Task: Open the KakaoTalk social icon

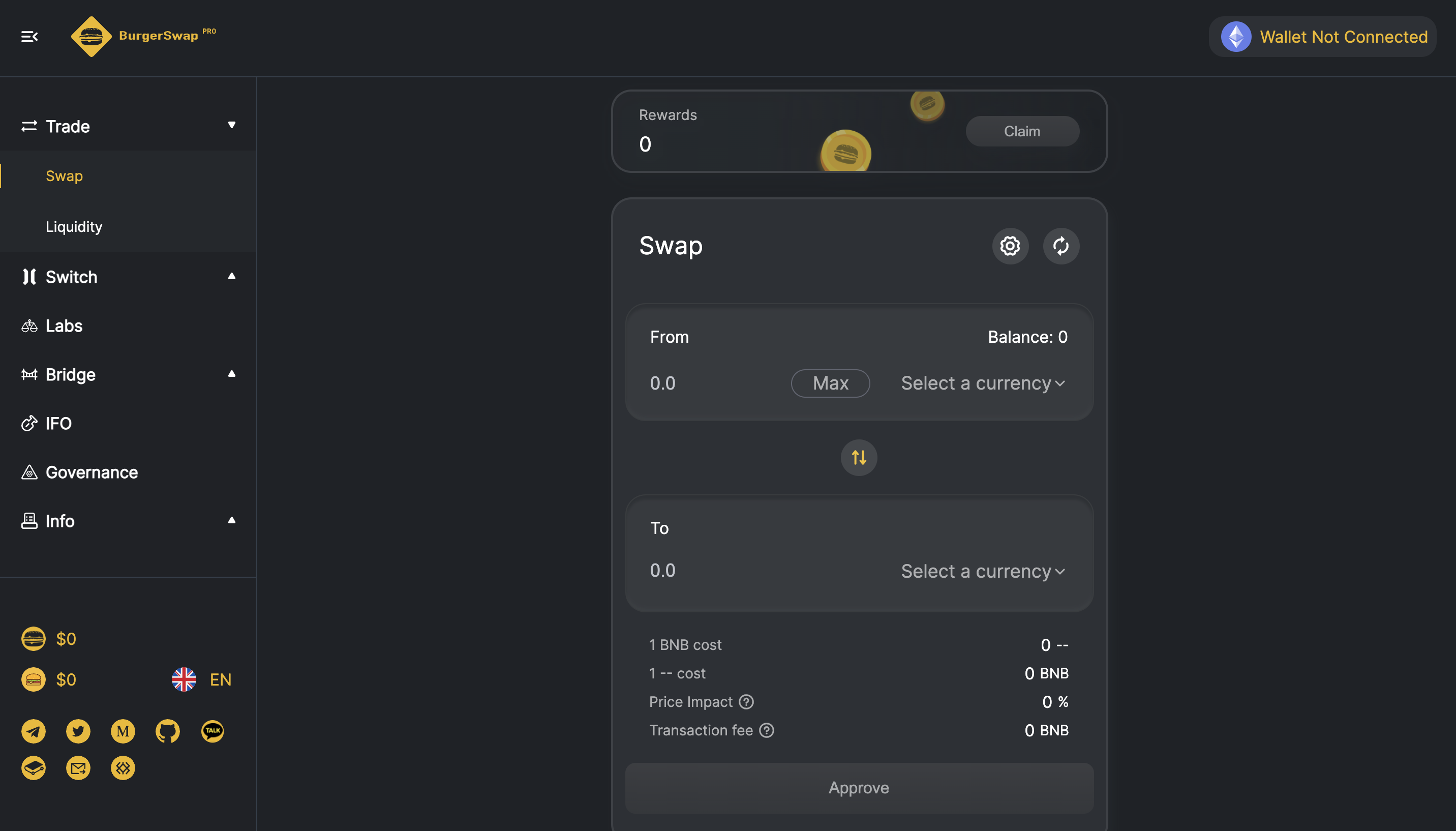Action: (212, 731)
